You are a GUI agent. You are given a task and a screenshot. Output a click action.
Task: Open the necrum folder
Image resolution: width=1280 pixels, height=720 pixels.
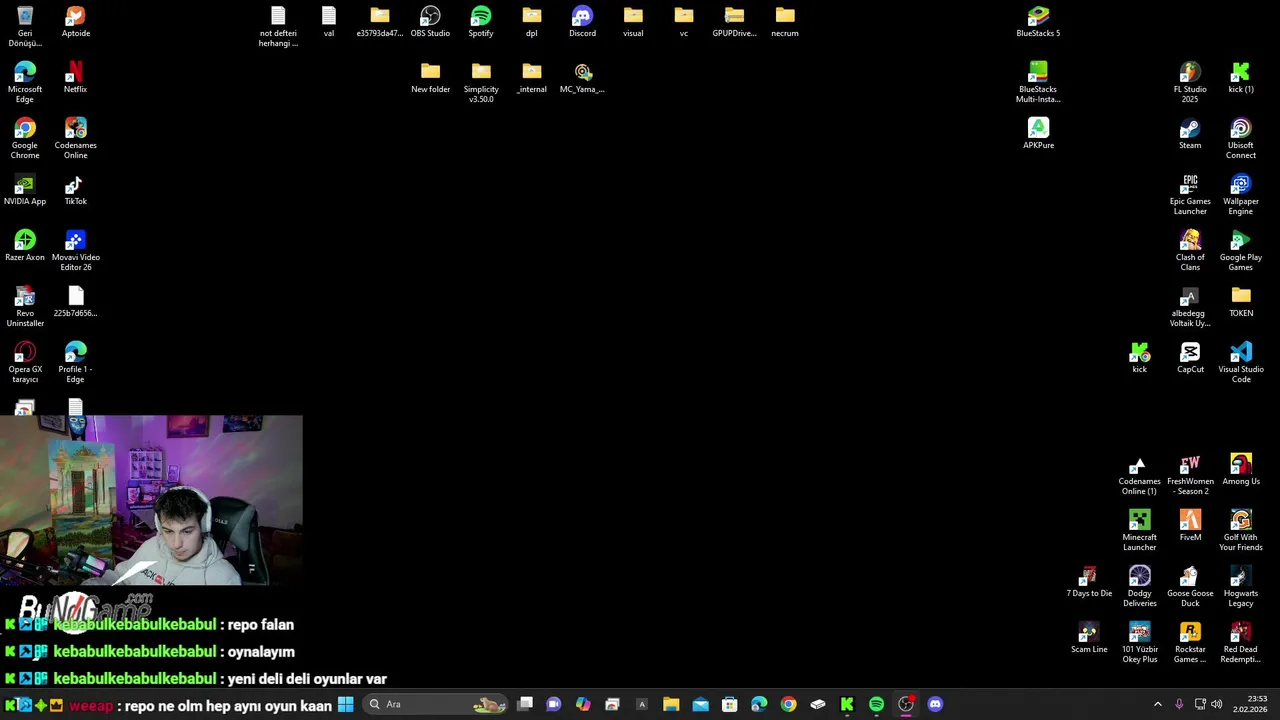[x=785, y=22]
